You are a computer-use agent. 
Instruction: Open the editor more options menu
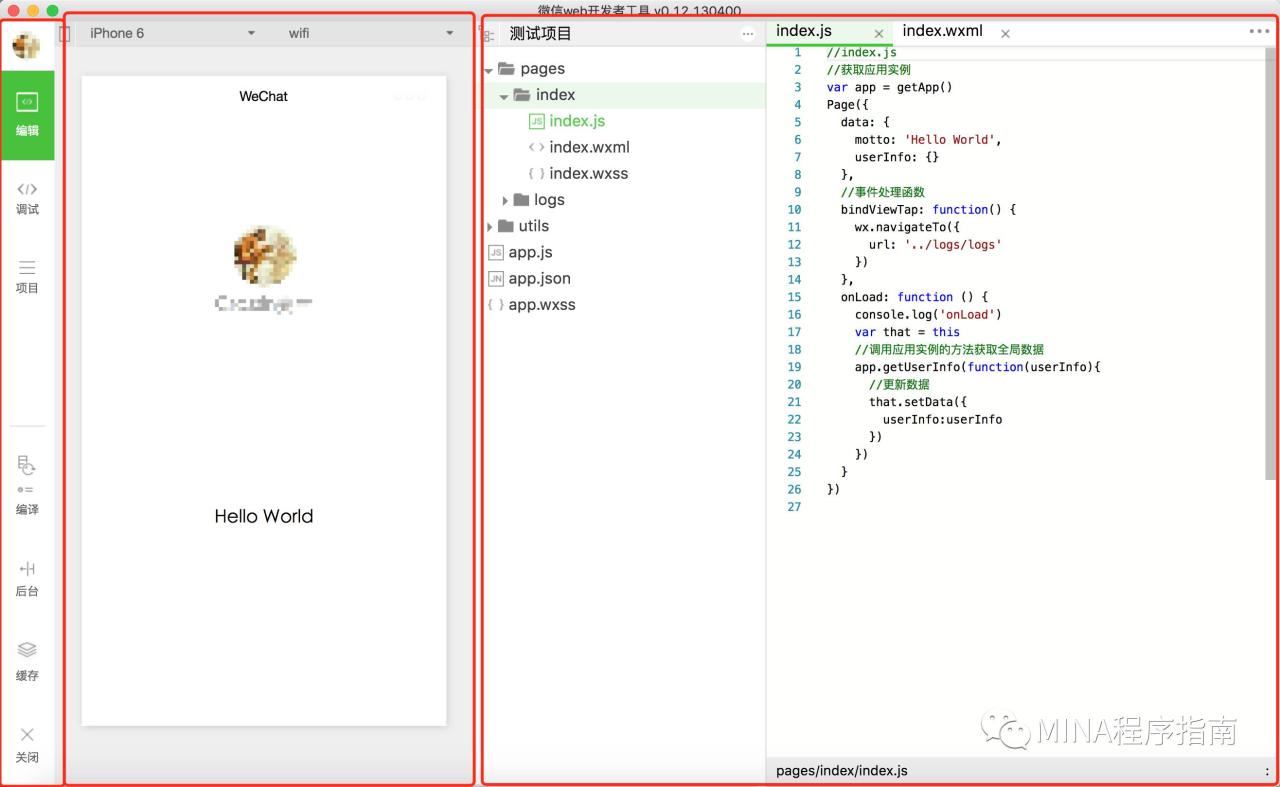1258,31
